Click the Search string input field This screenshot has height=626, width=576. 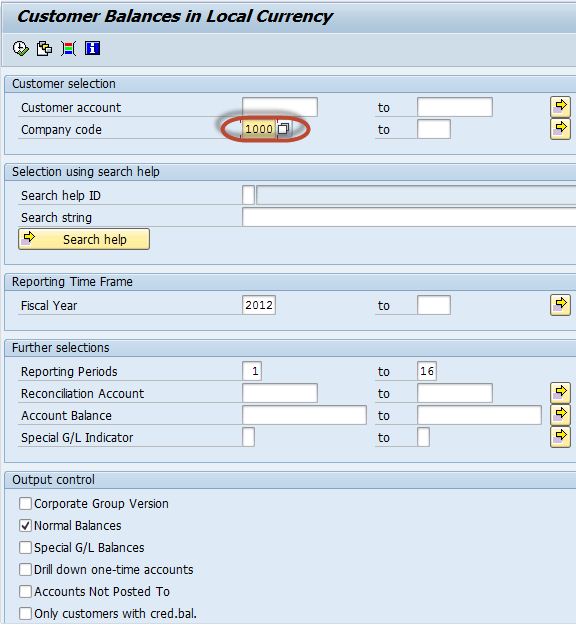pyautogui.click(x=409, y=217)
